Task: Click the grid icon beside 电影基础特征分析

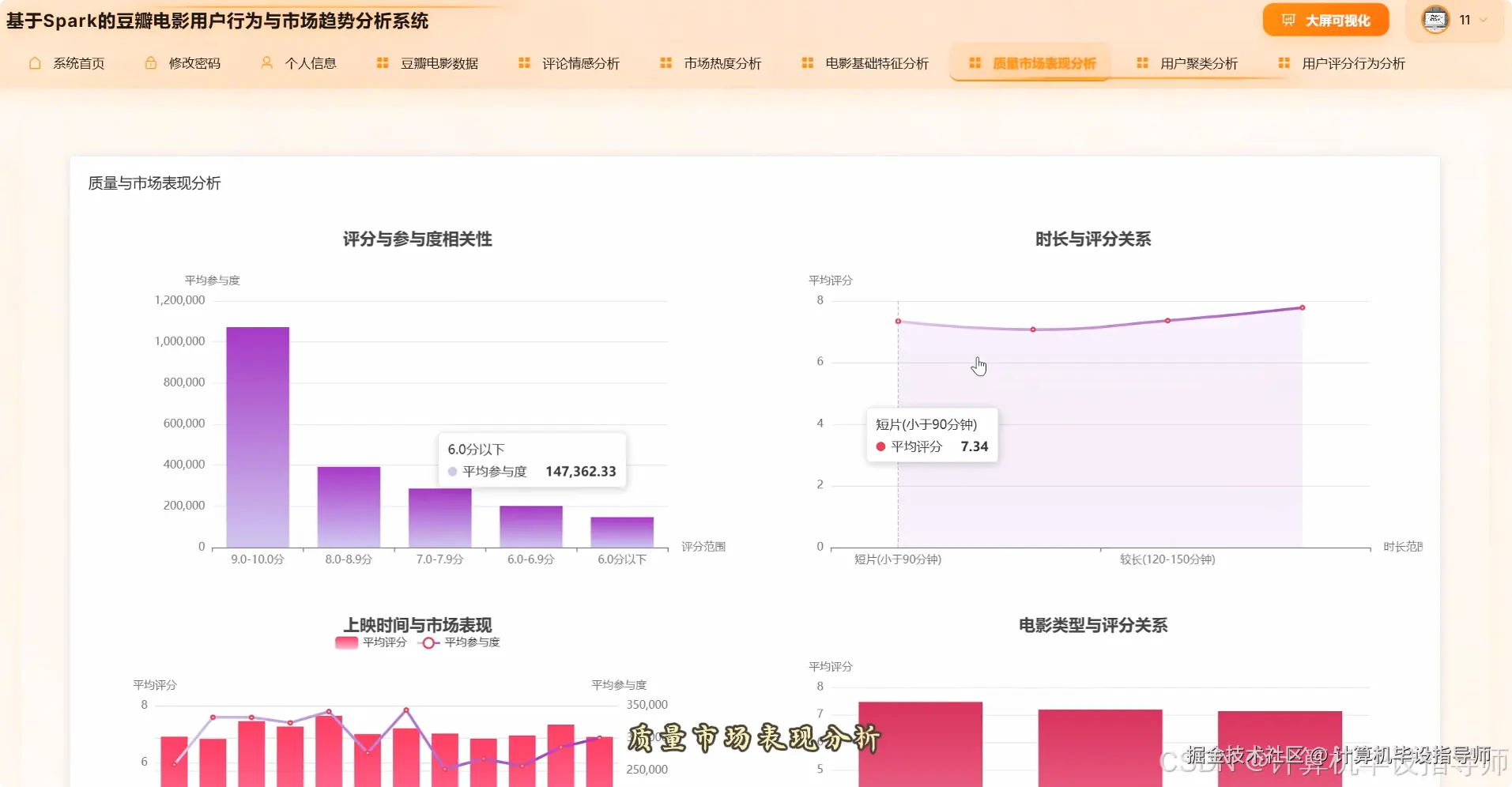Action: pyautogui.click(x=807, y=63)
